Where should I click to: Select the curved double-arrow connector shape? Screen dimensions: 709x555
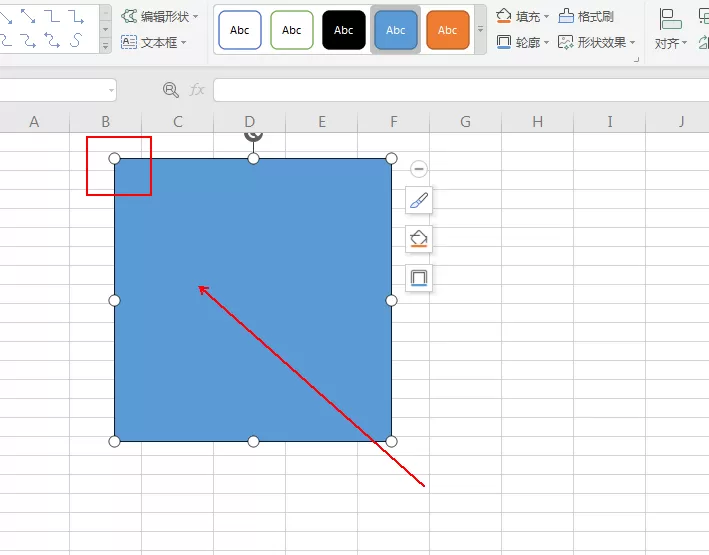(52, 41)
